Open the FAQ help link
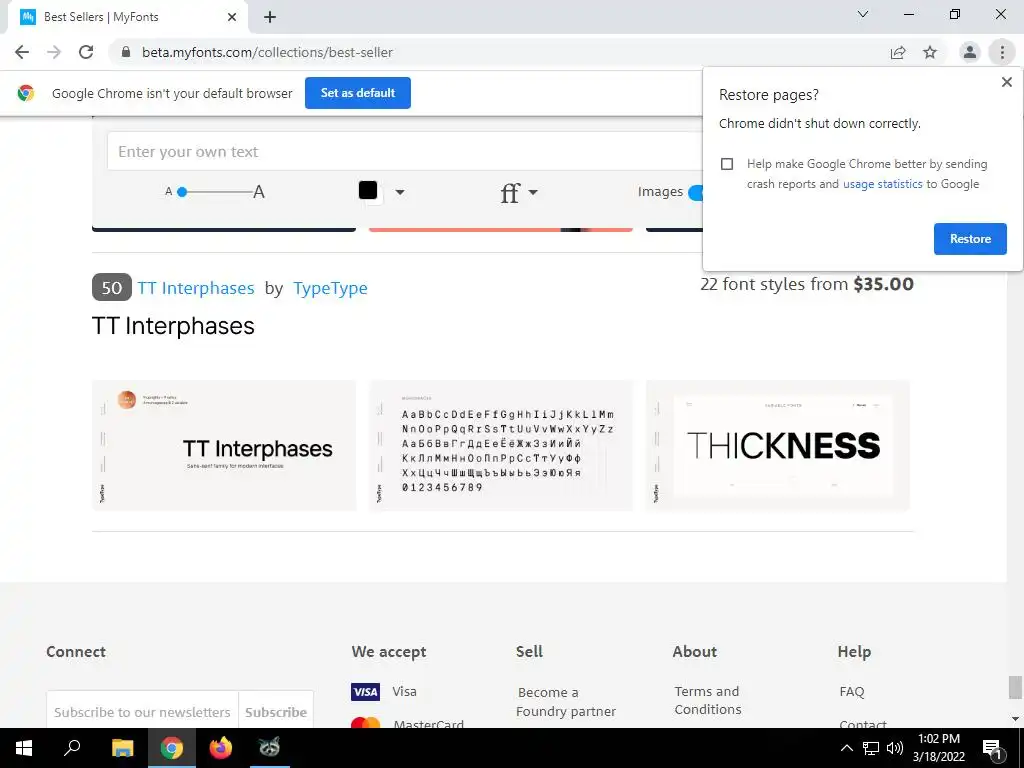 [852, 692]
